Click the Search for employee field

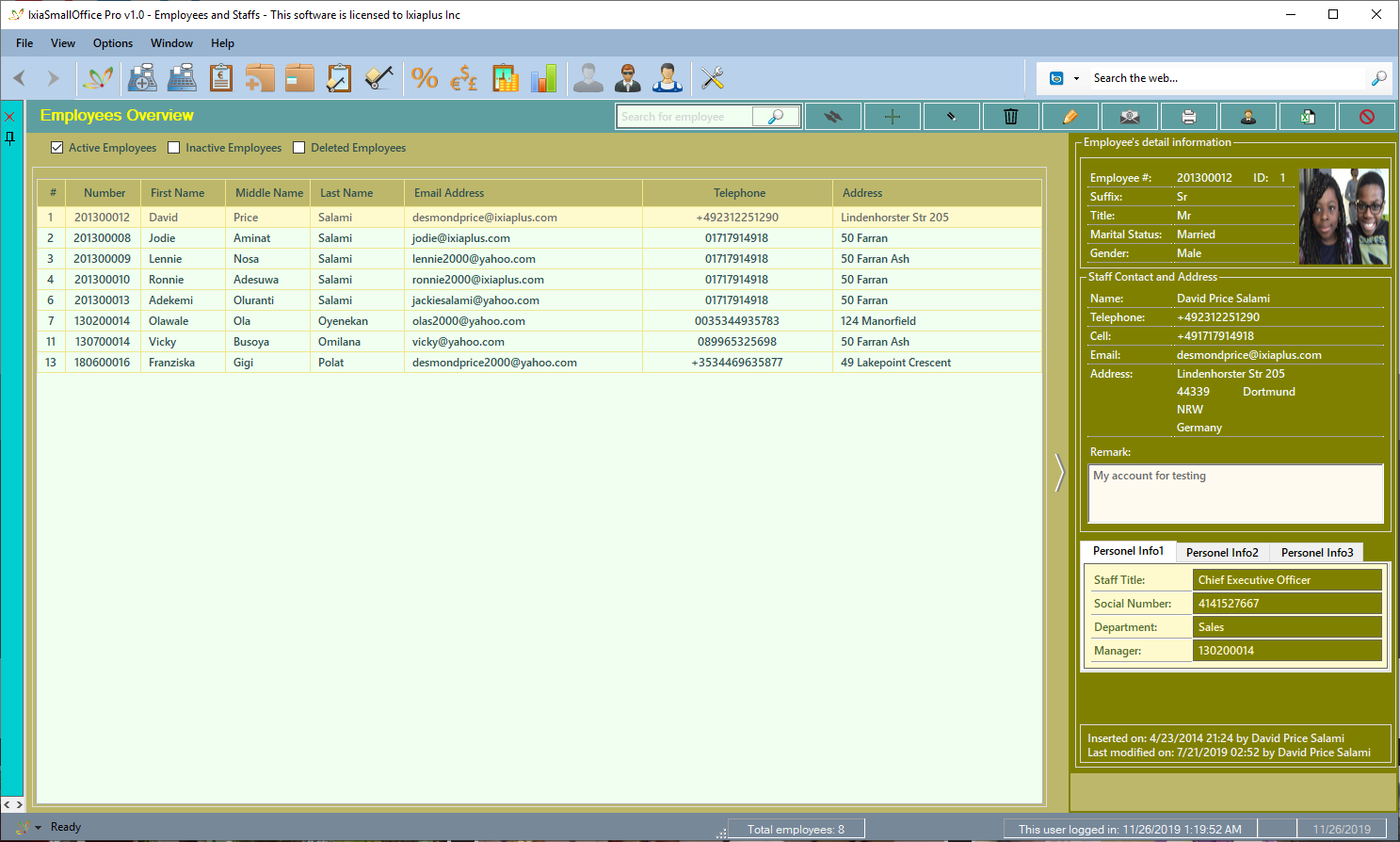[685, 117]
